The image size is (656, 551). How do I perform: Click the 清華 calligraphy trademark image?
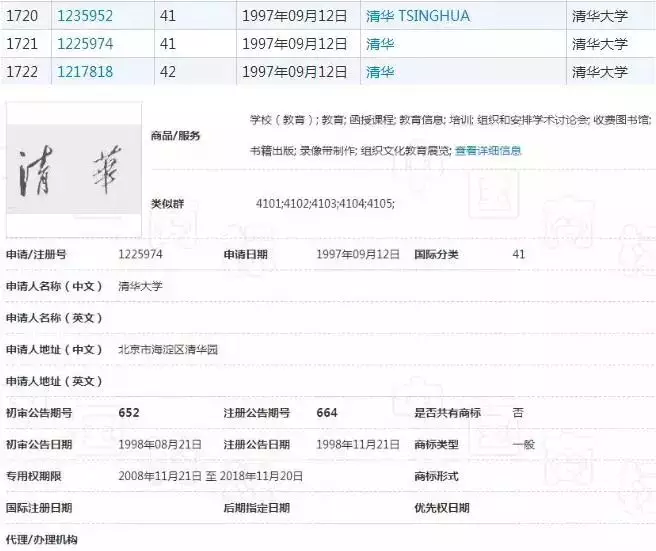[74, 169]
